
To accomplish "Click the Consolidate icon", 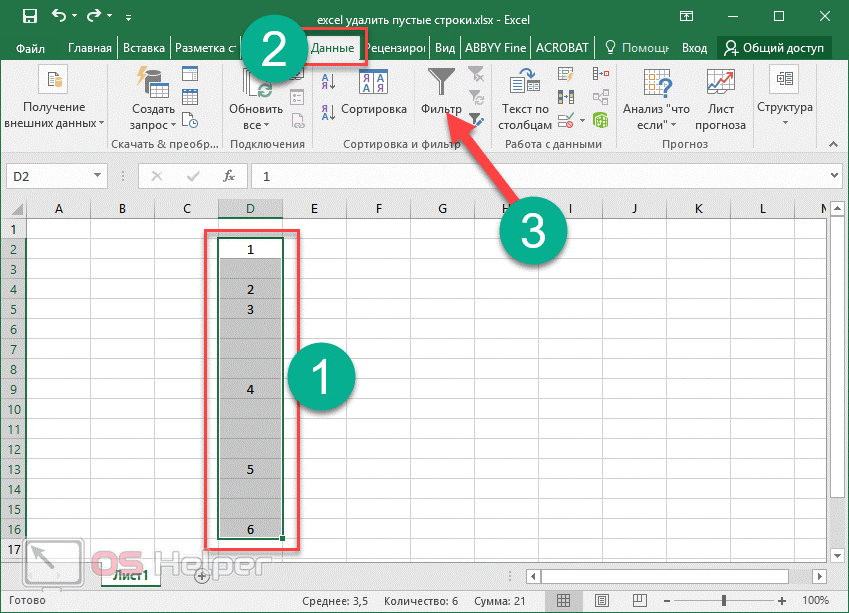I will pyautogui.click(x=600, y=73).
